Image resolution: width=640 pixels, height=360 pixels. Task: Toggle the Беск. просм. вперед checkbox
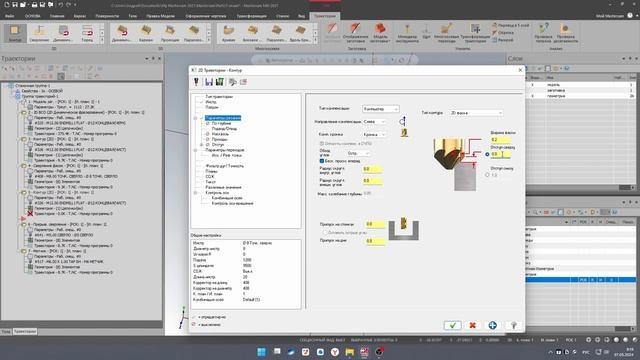pyautogui.click(x=322, y=161)
